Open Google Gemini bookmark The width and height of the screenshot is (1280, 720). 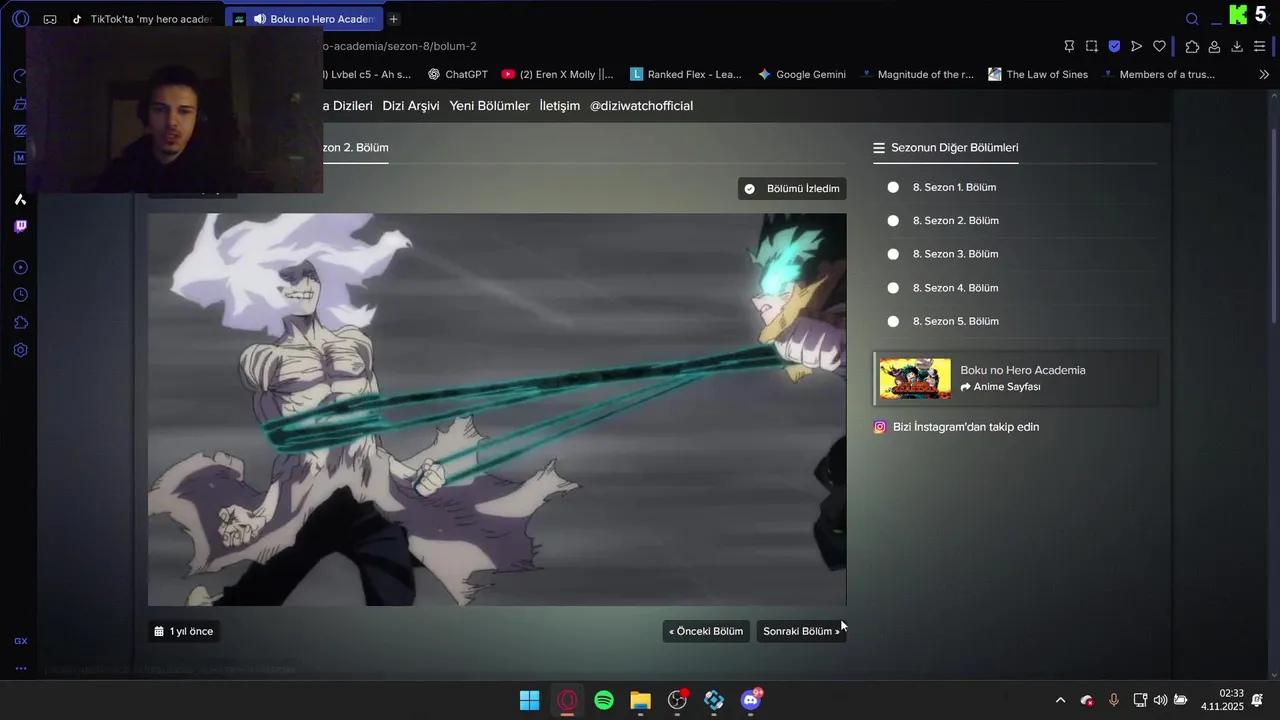coord(802,74)
